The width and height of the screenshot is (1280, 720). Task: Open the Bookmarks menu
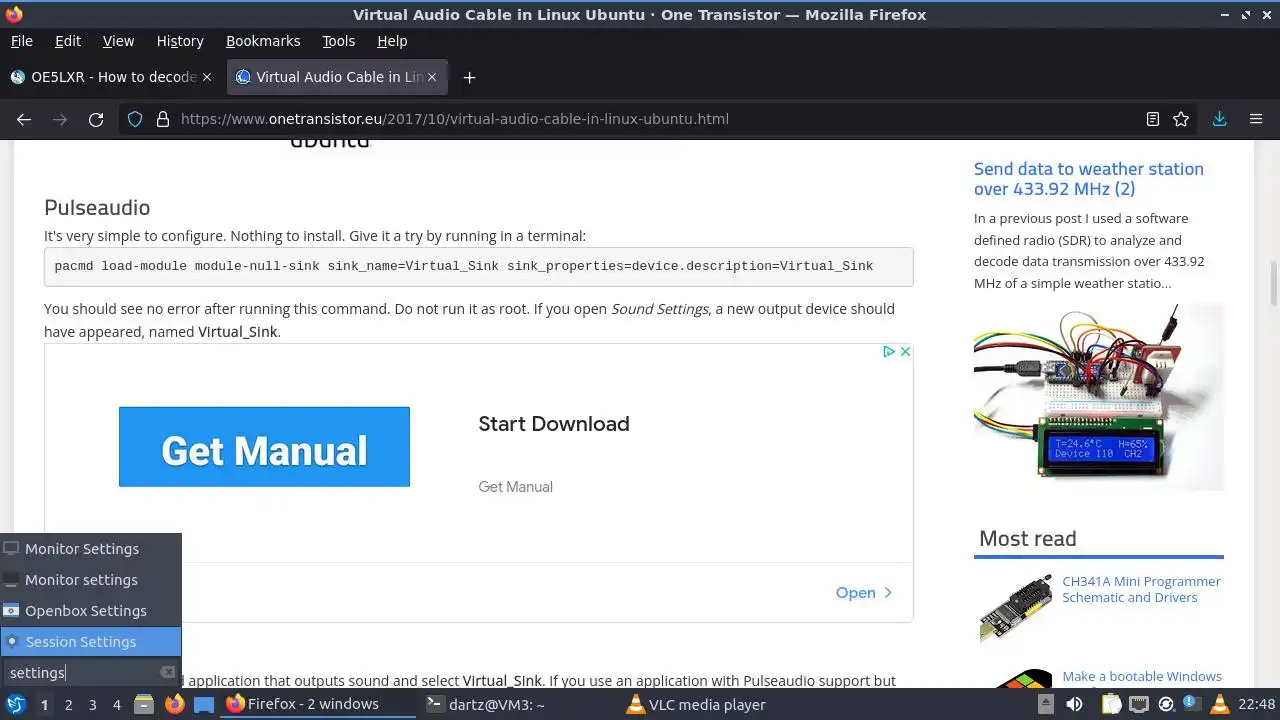click(x=263, y=41)
